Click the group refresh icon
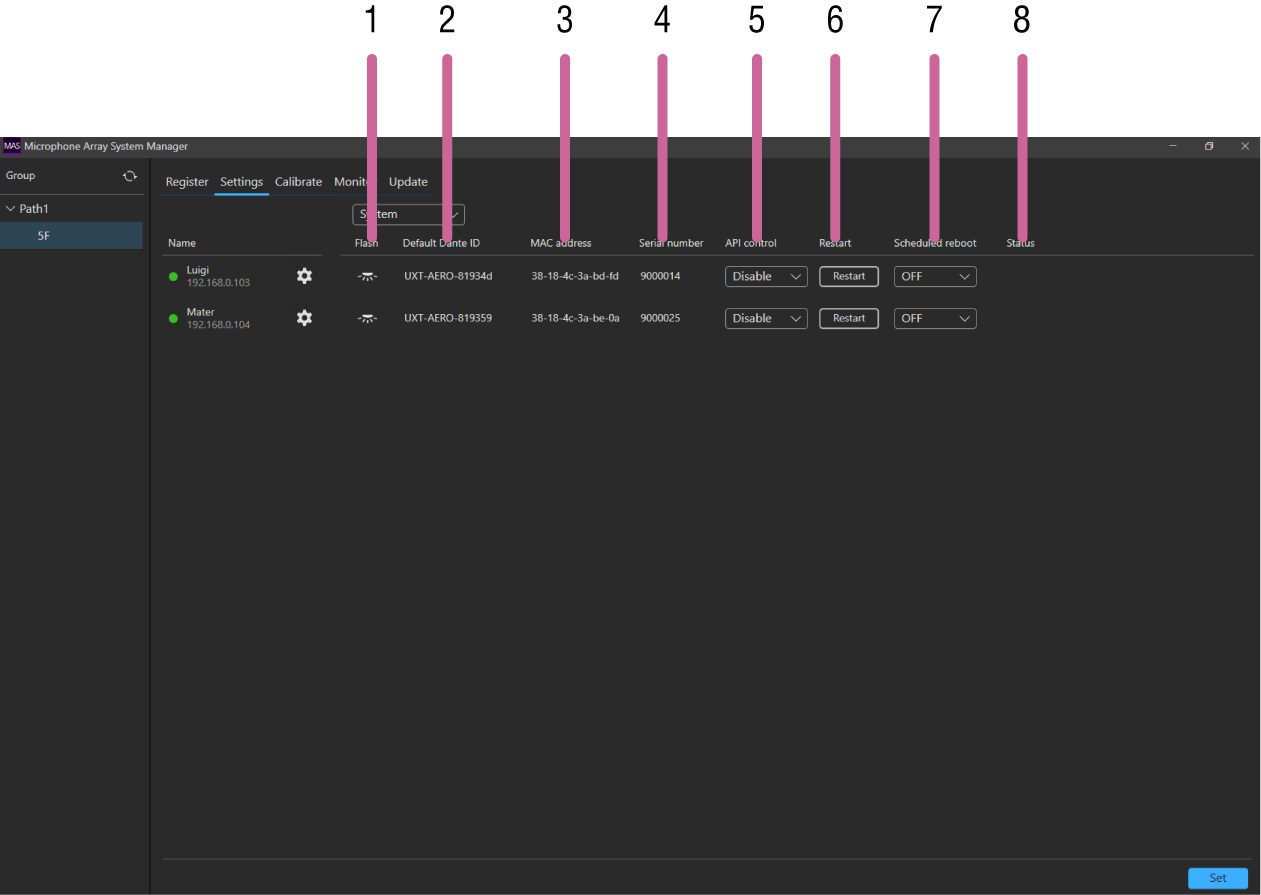 tap(129, 176)
